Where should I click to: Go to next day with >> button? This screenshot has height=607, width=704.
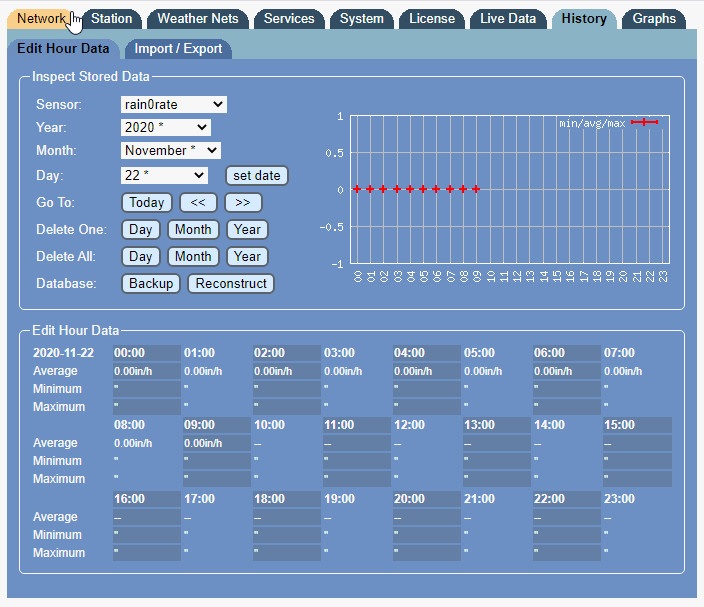pos(243,202)
